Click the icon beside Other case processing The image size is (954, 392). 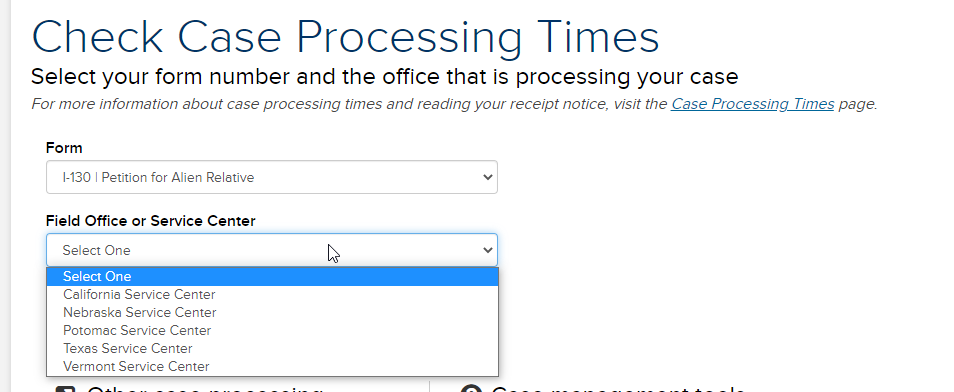coord(65,390)
